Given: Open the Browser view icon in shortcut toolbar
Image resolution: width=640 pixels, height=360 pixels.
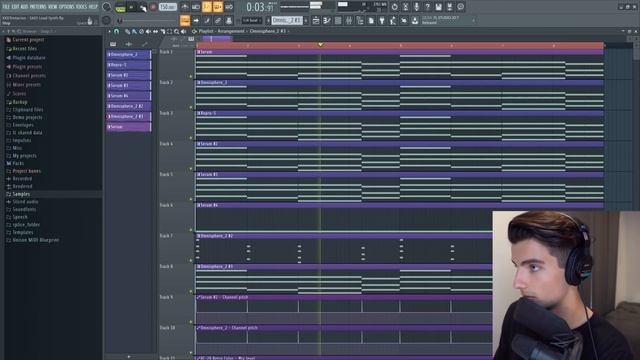Looking at the screenshot, I should [360, 20].
